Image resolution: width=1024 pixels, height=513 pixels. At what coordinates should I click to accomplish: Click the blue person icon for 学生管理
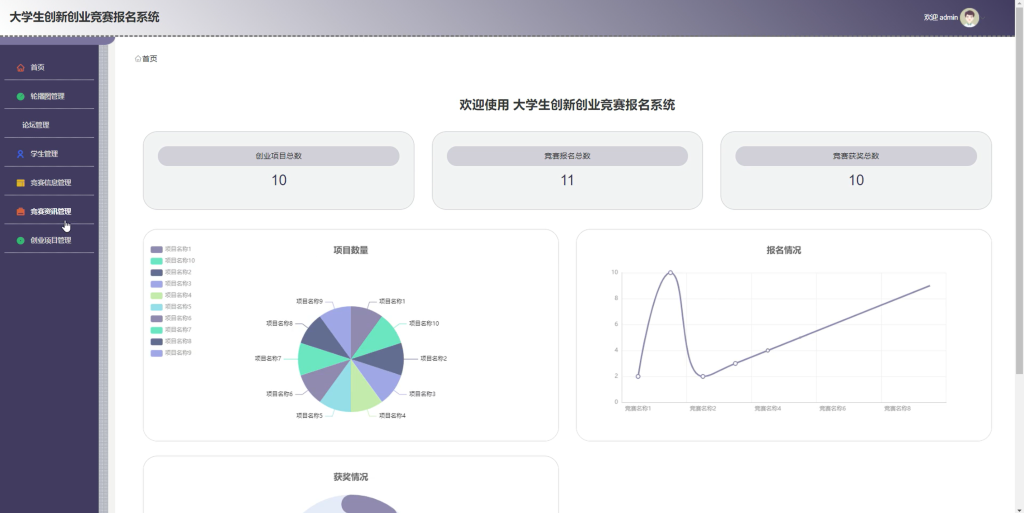coord(20,154)
